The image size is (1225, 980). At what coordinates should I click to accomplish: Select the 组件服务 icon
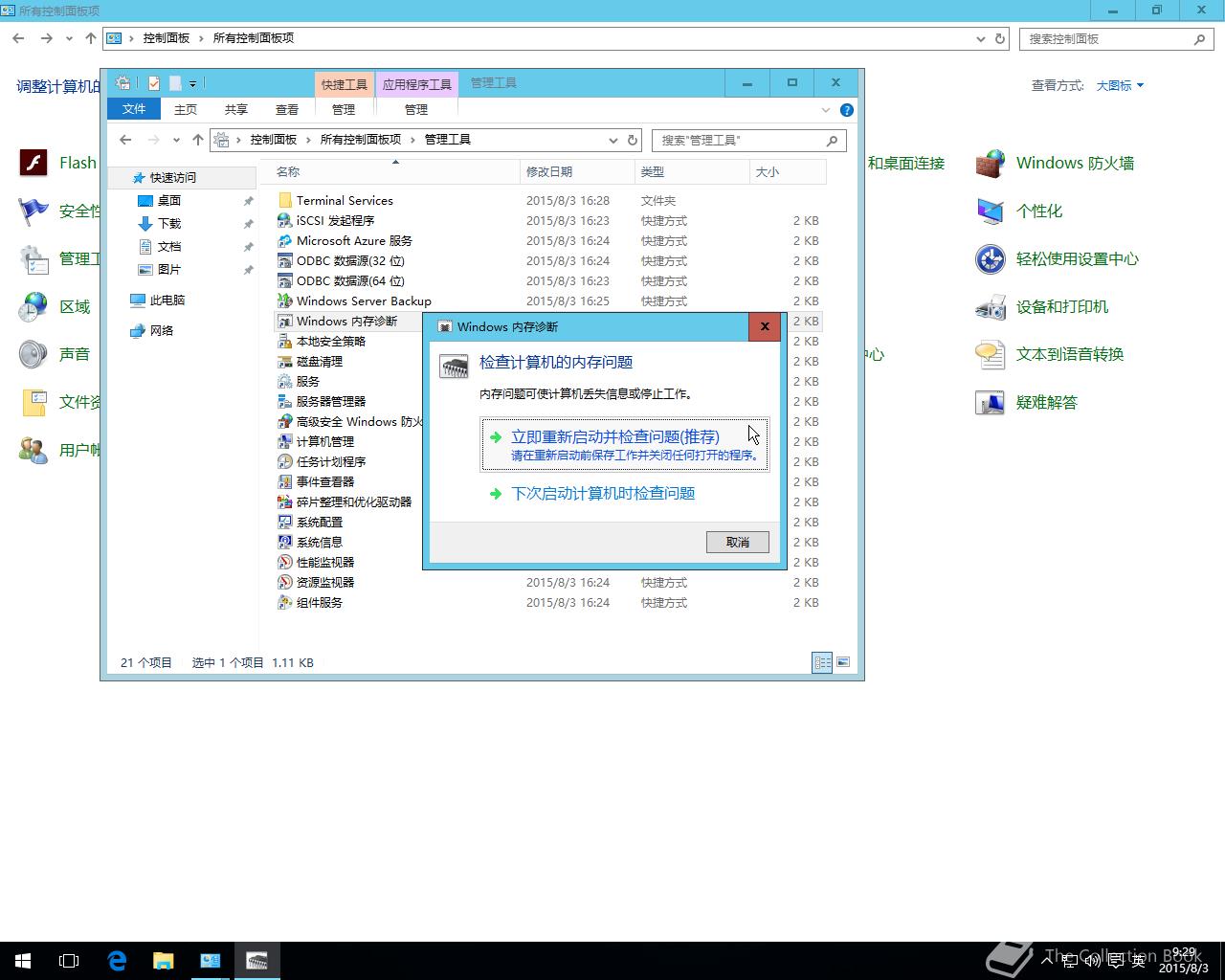(284, 602)
